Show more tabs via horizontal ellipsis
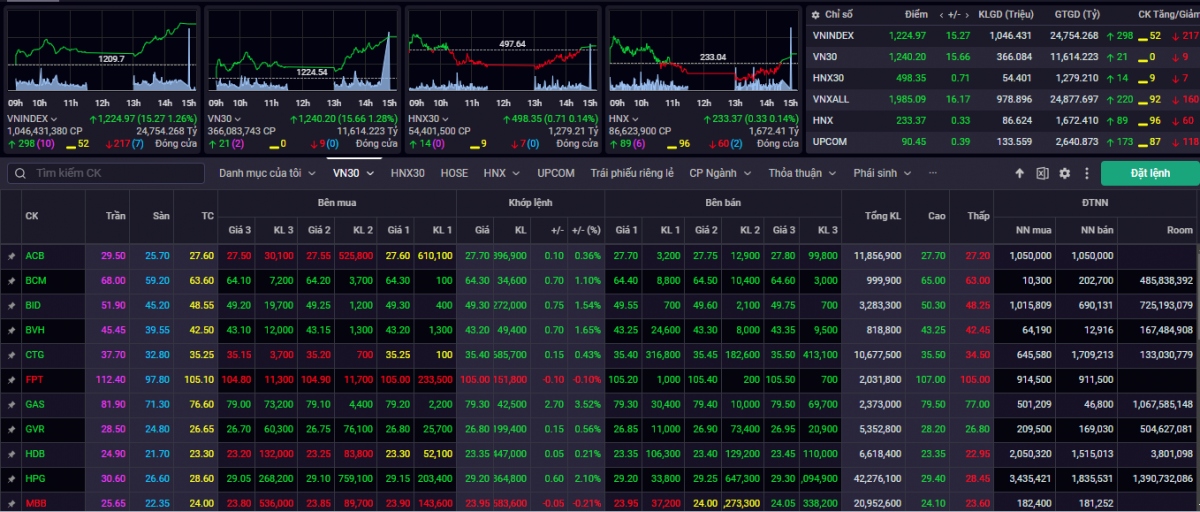 pos(932,173)
